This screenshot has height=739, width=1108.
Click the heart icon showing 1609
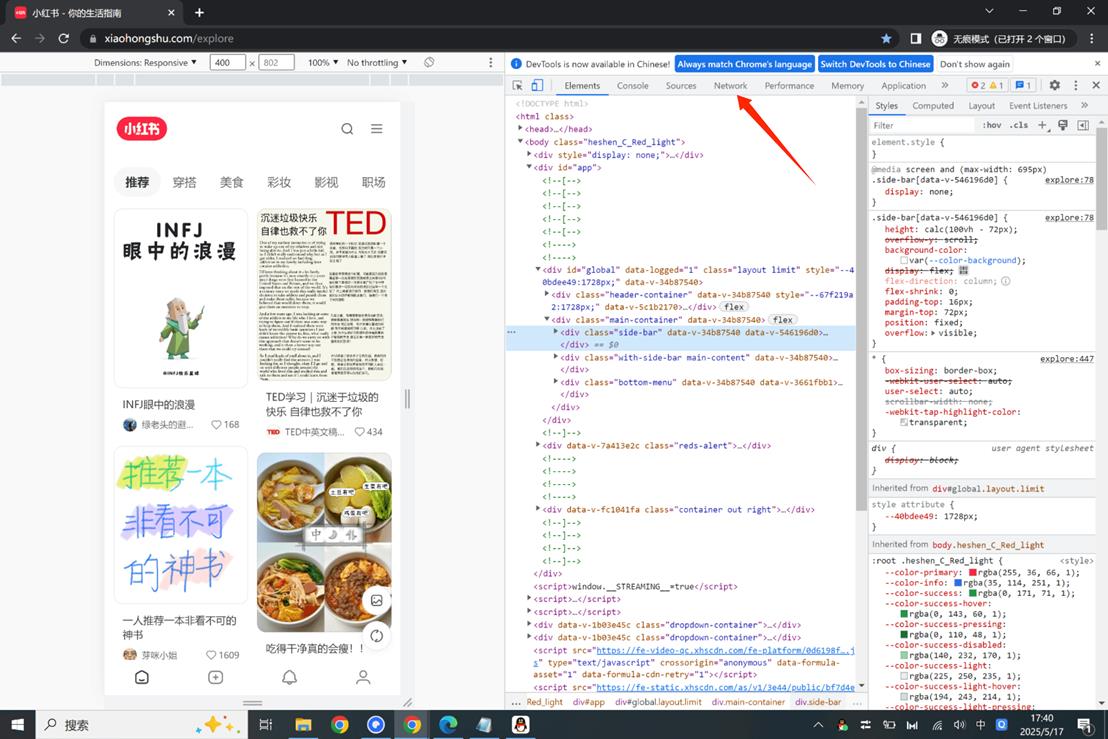pyautogui.click(x=211, y=655)
